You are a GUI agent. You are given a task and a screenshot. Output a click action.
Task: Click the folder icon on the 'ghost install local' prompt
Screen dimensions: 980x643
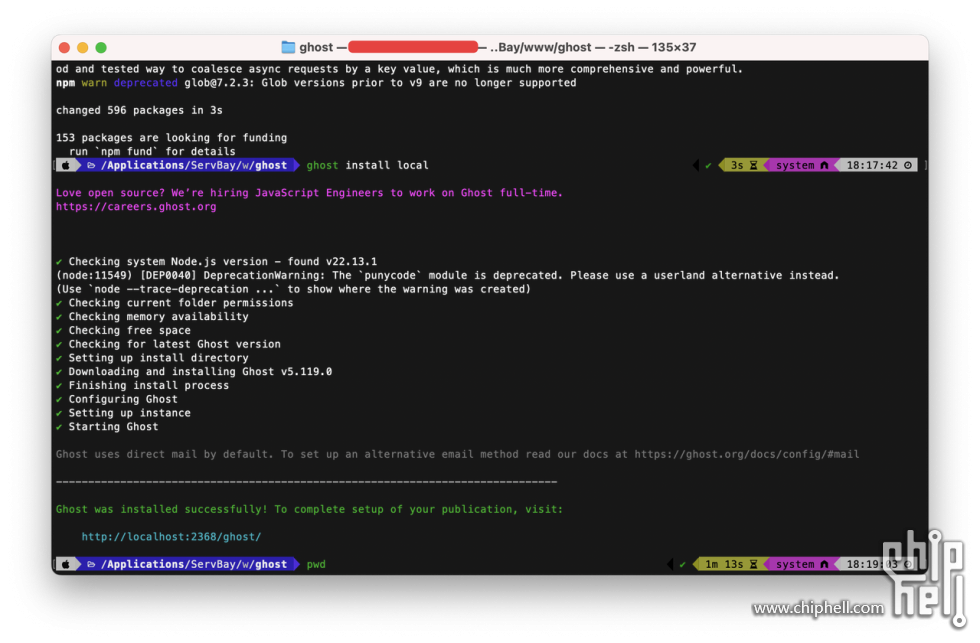point(91,166)
